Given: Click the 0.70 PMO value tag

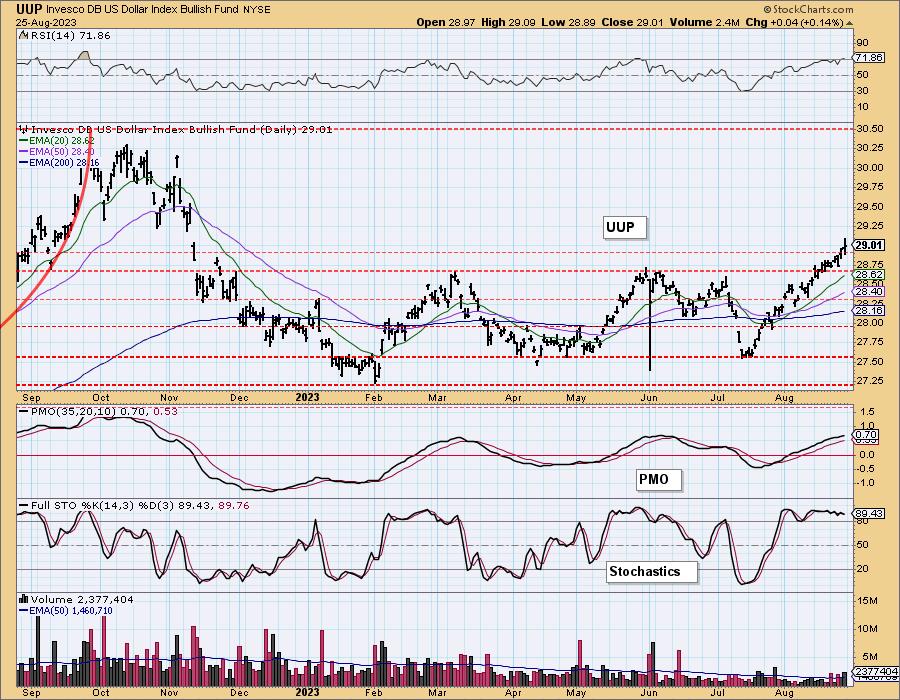Looking at the screenshot, I should pos(866,435).
